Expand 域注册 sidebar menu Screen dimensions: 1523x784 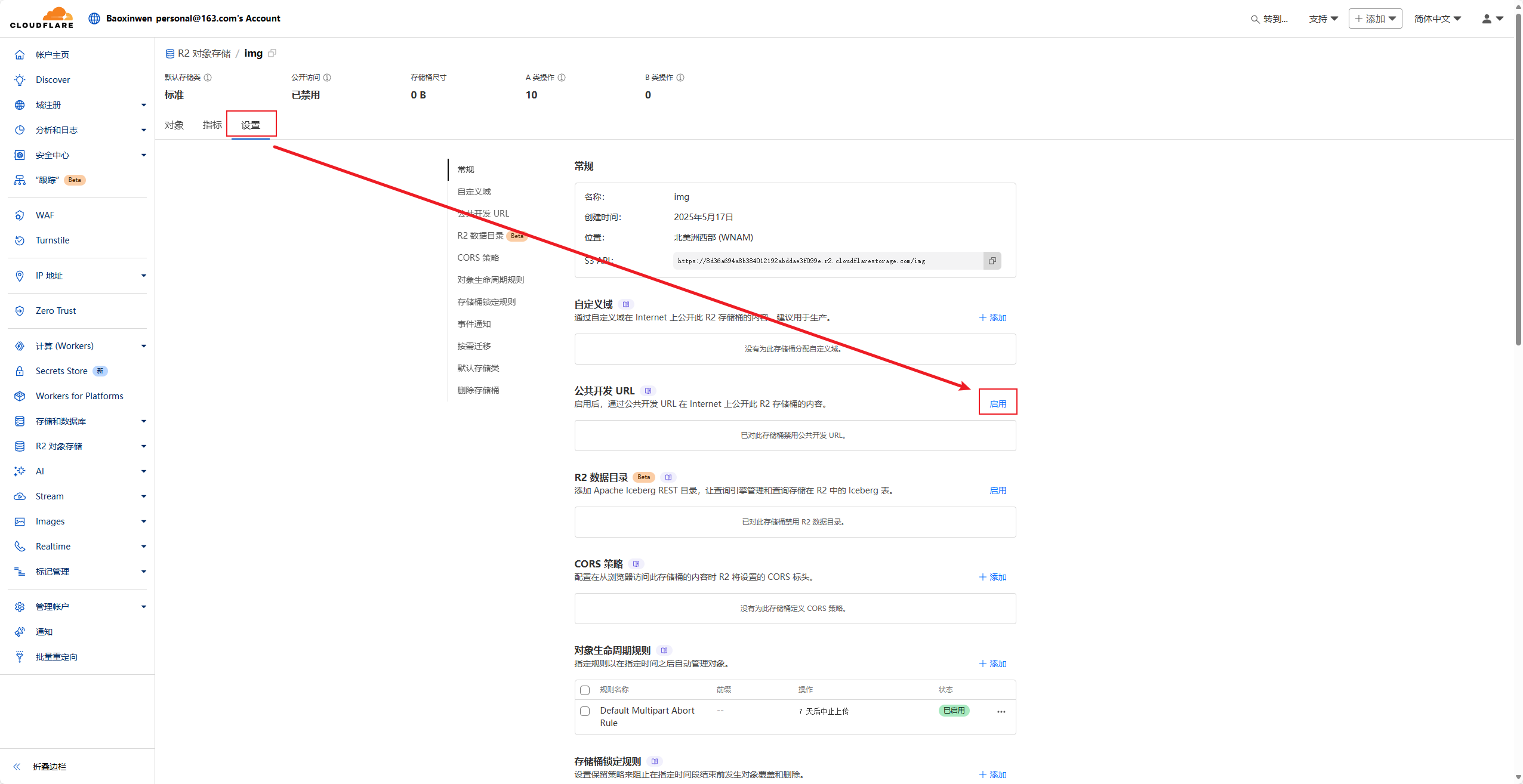point(144,105)
